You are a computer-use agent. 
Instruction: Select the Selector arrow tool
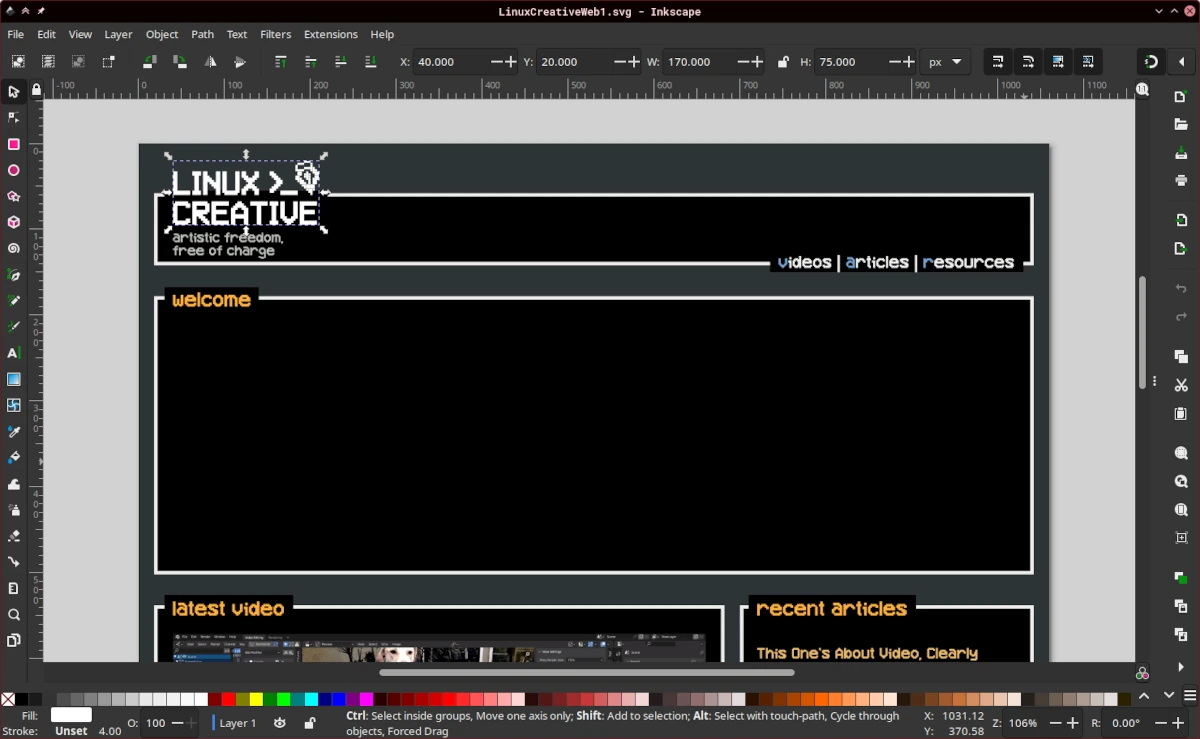(14, 92)
